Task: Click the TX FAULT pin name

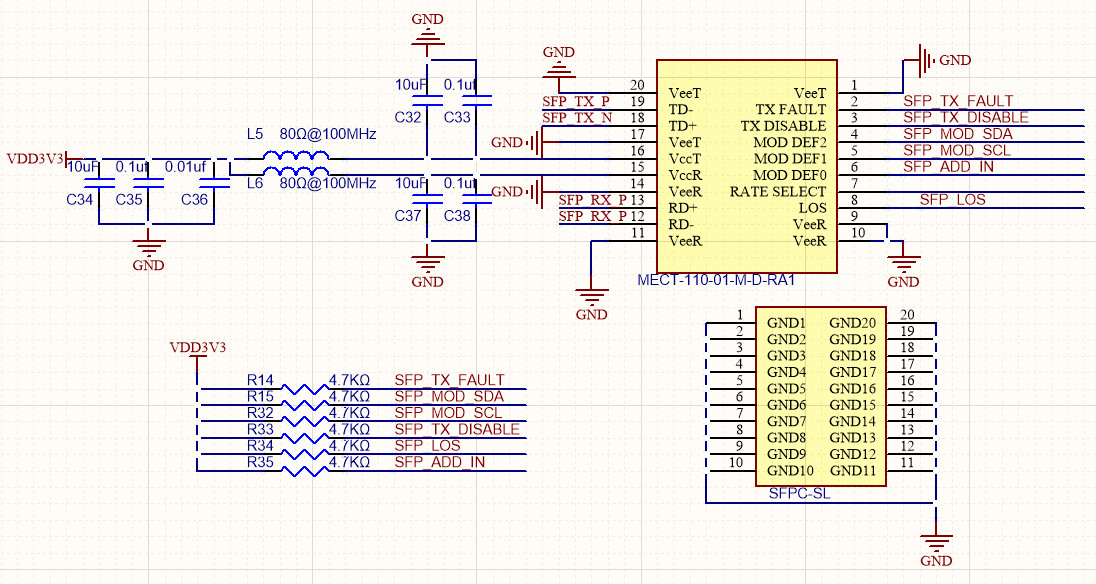Action: pos(791,110)
